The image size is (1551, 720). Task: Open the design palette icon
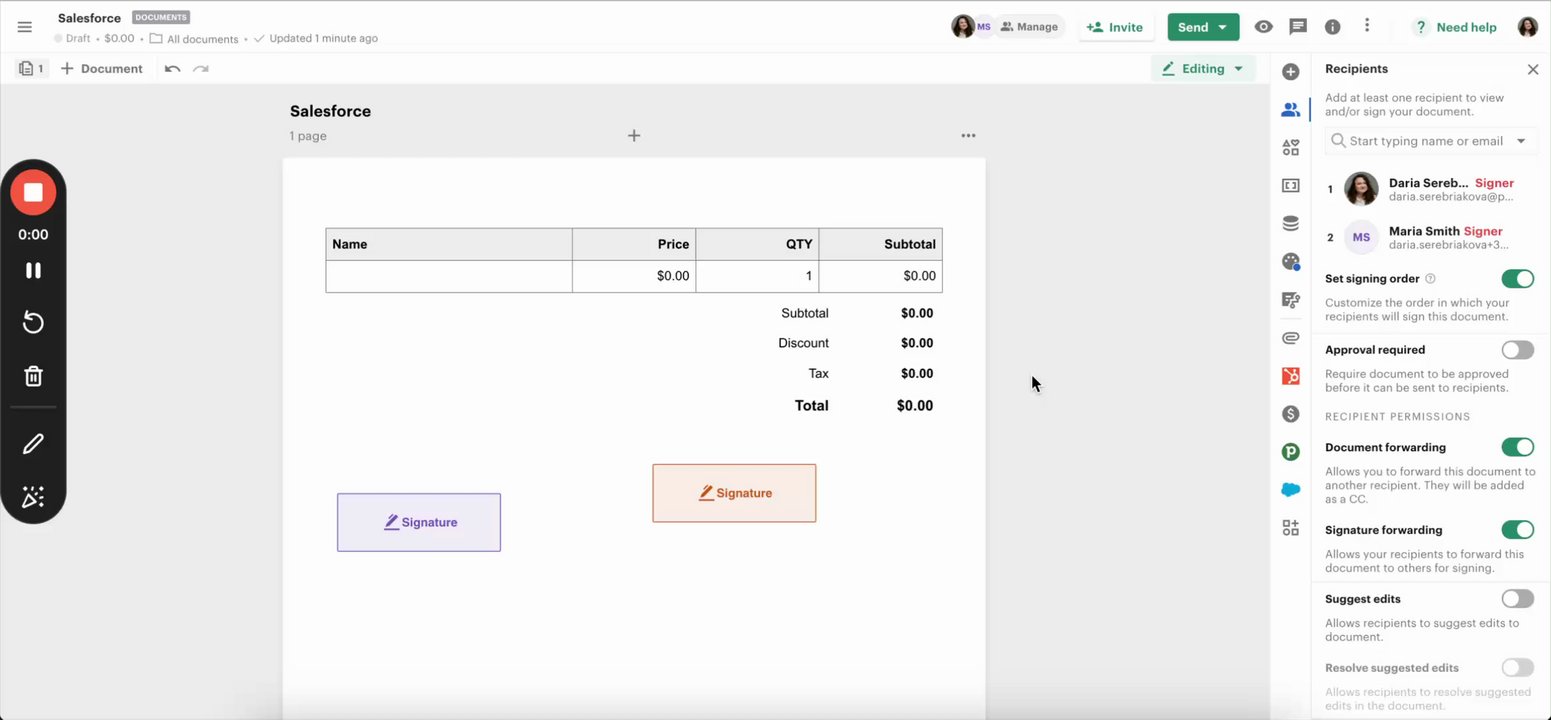pos(1291,262)
